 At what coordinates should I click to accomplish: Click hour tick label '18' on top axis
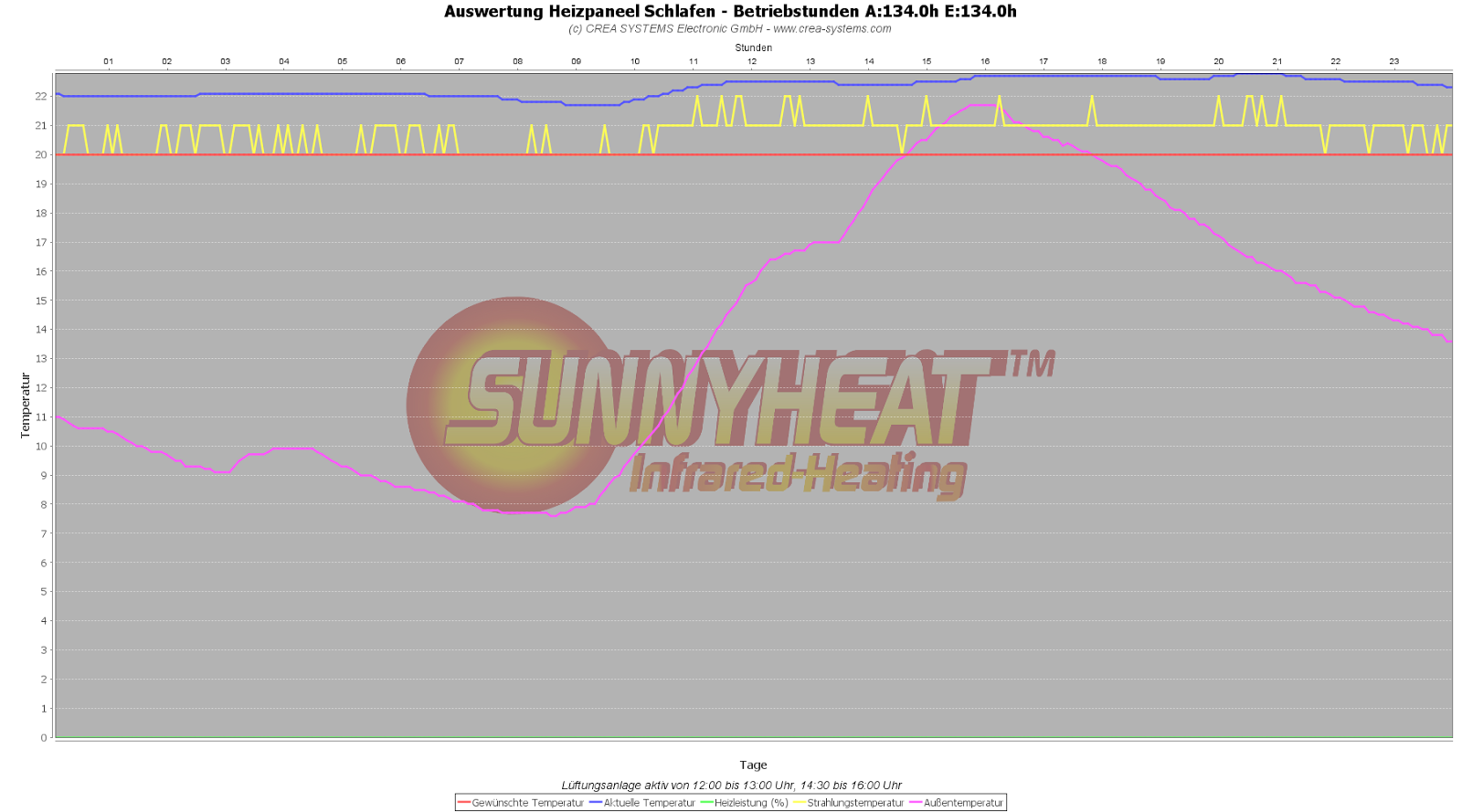1102,61
